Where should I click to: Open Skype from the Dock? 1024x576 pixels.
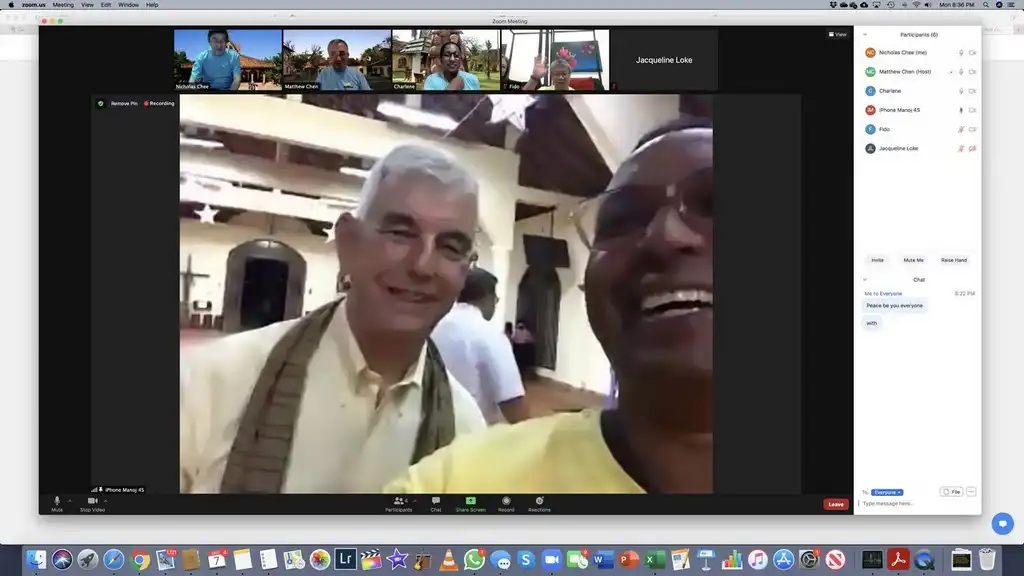pyautogui.click(x=526, y=560)
